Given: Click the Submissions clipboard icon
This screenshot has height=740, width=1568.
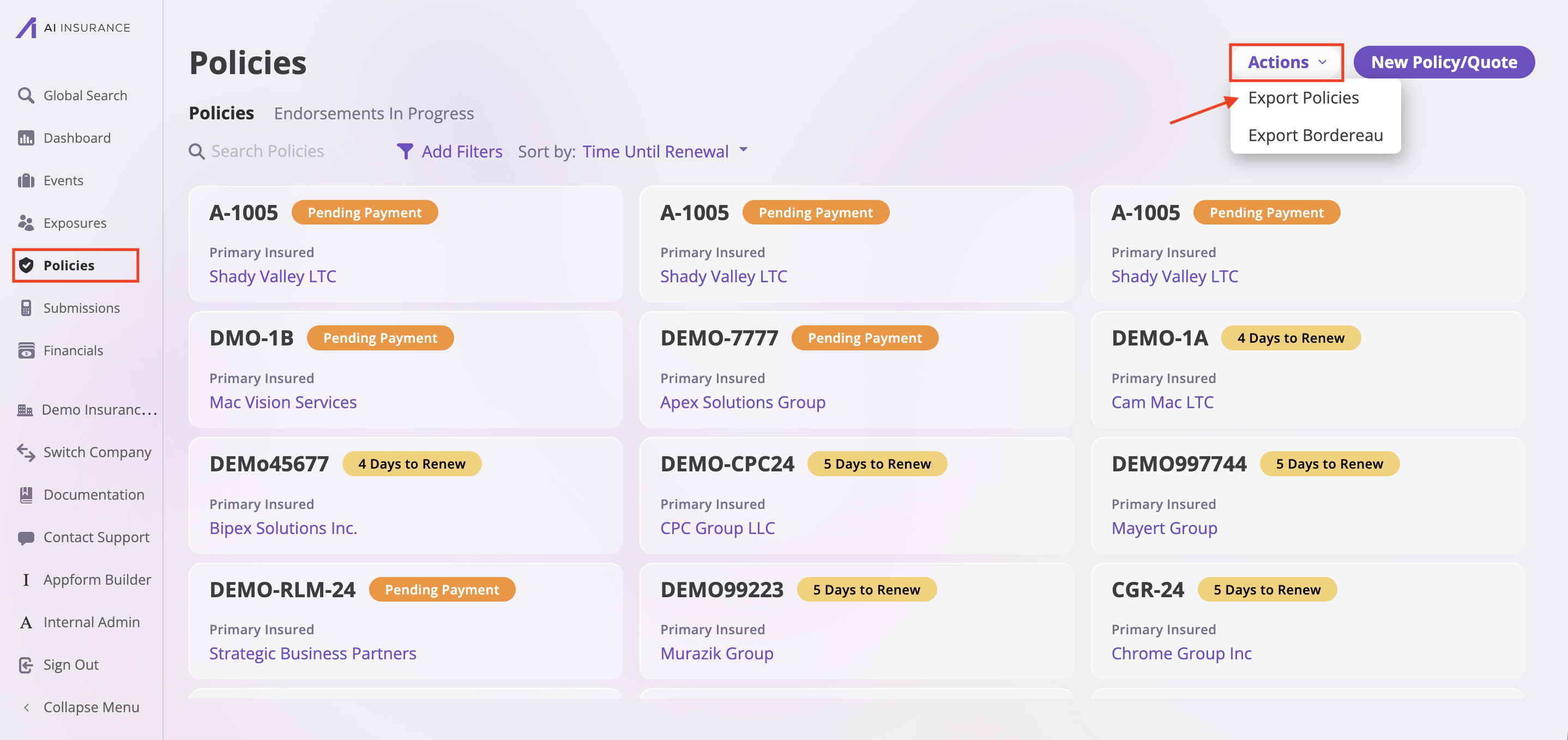Looking at the screenshot, I should point(26,308).
